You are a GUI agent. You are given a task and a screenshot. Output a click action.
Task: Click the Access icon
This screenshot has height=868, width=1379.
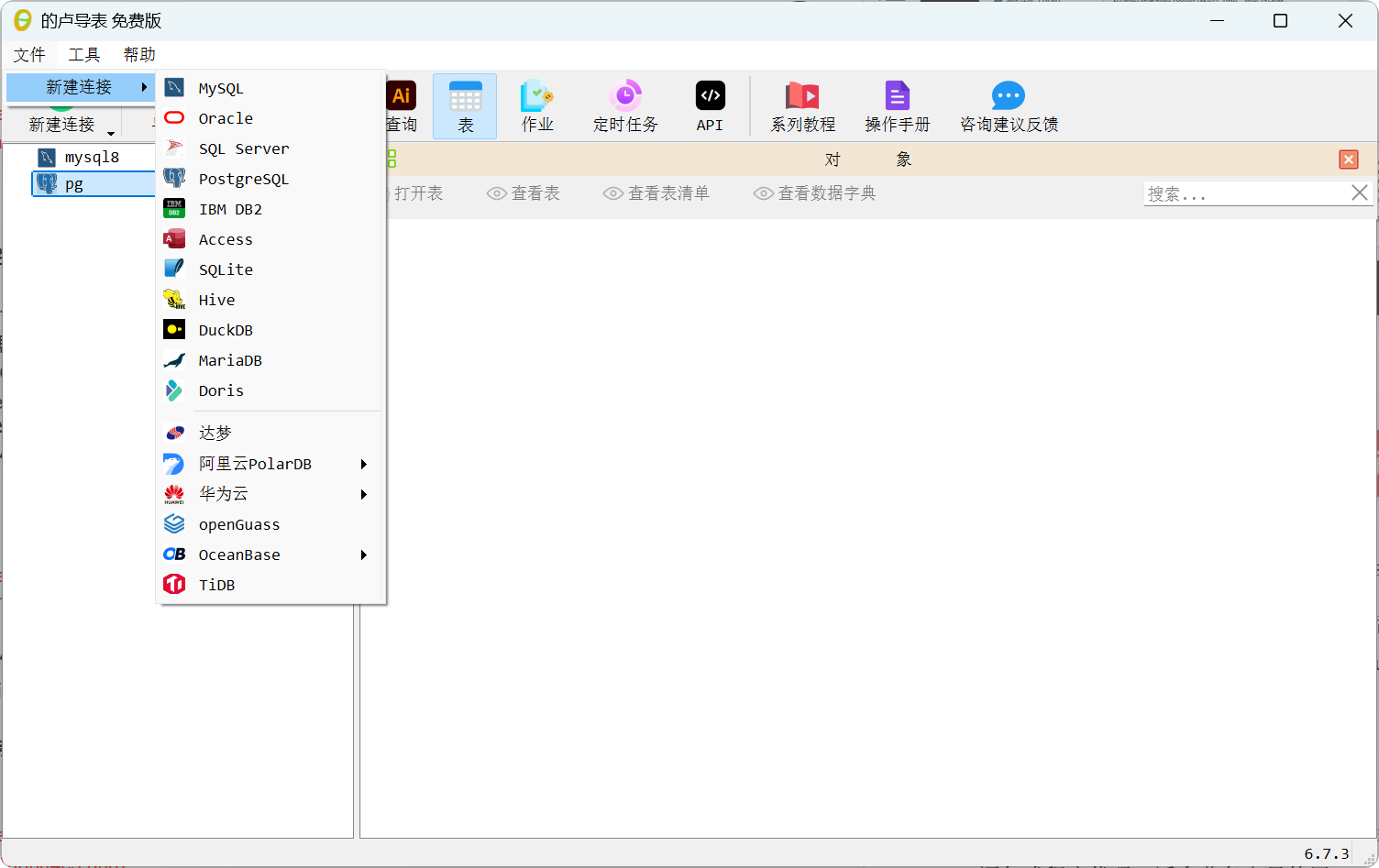click(174, 238)
